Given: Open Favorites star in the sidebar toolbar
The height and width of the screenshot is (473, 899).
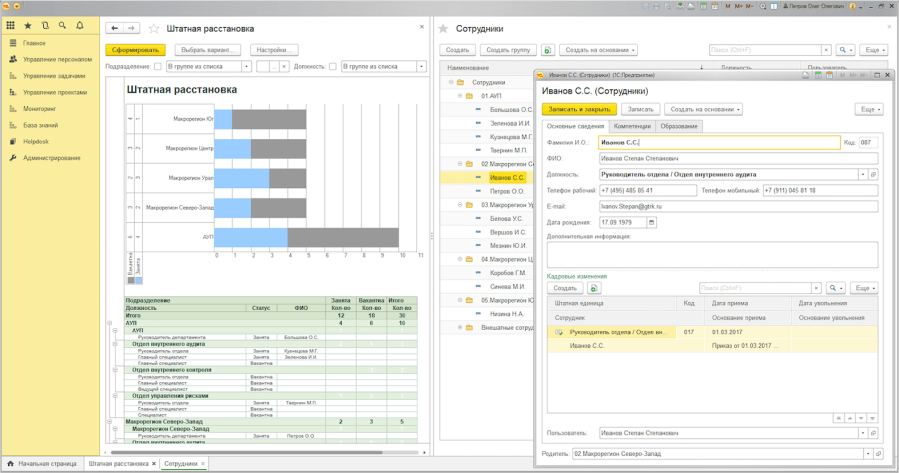Looking at the screenshot, I should (x=28, y=25).
